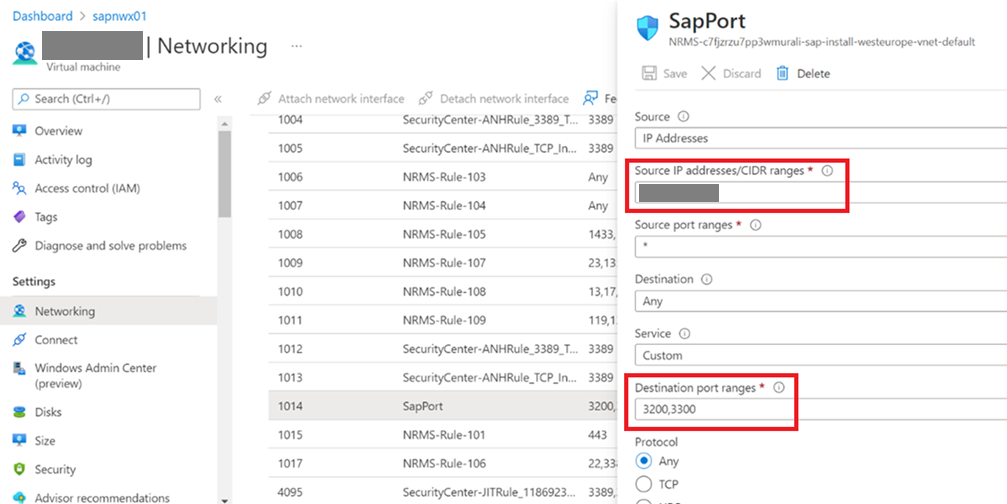Click the Dashboard breadcrumb link
This screenshot has width=1007, height=504.
42,16
